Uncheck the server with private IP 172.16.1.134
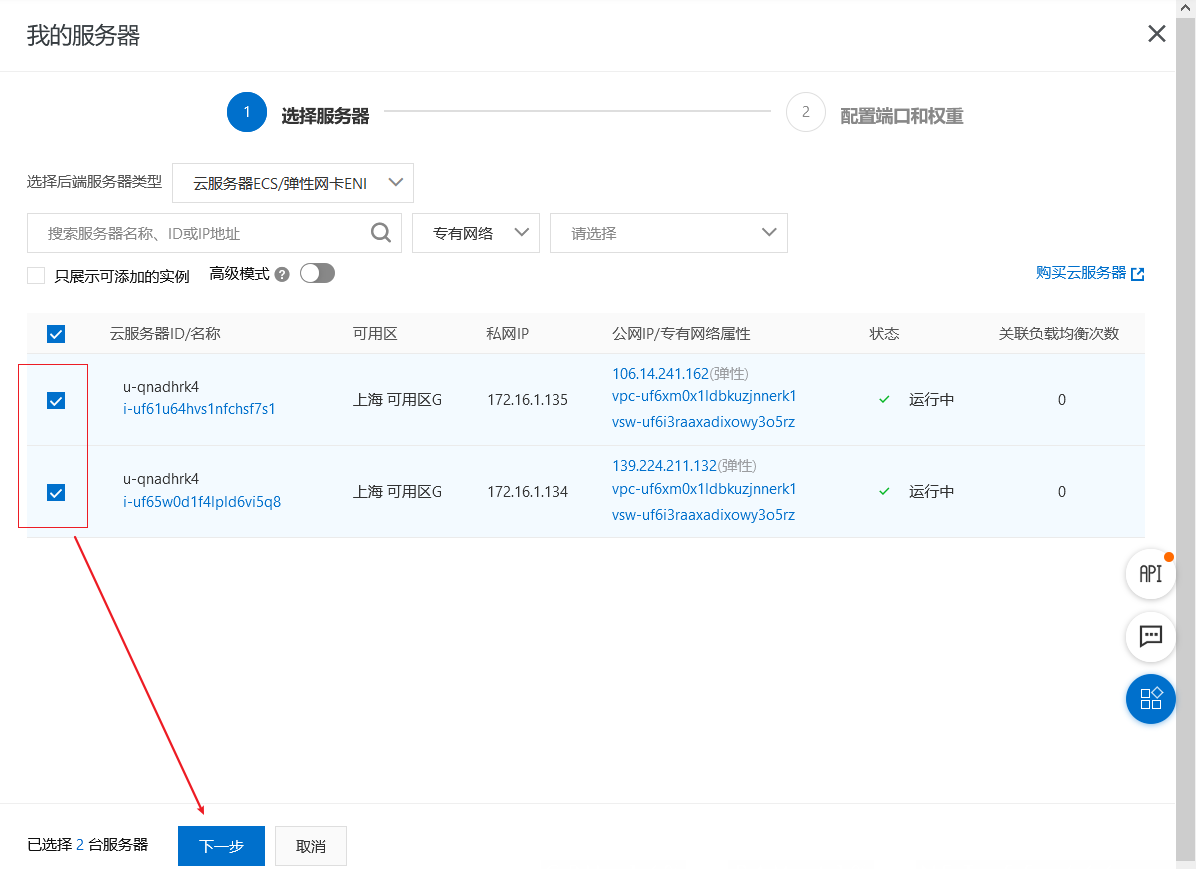The height and width of the screenshot is (869, 1196). tap(56, 493)
